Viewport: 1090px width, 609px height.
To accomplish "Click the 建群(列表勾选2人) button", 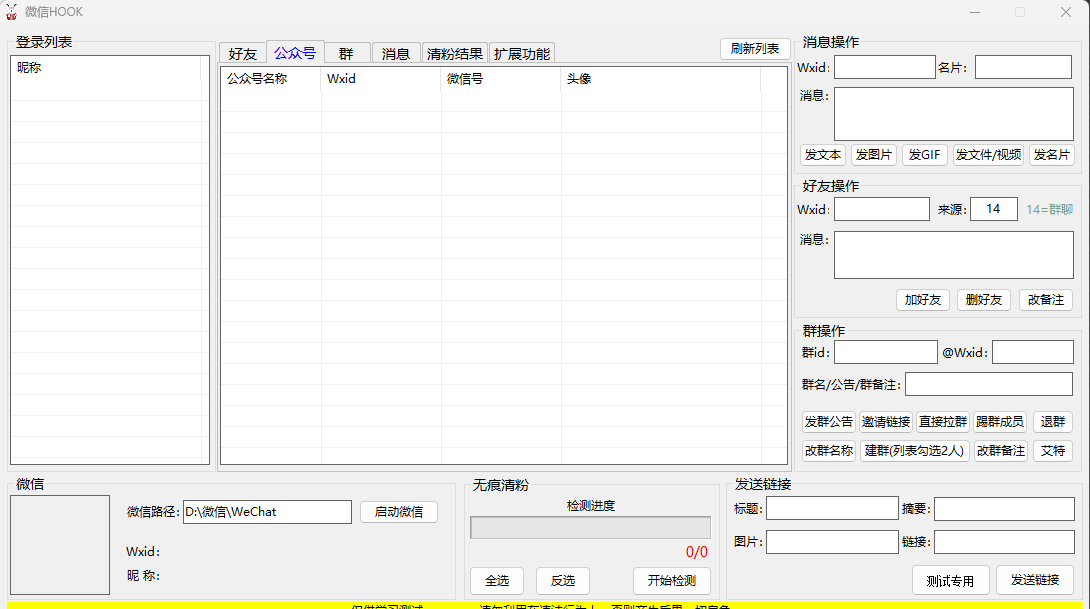I will (x=914, y=451).
